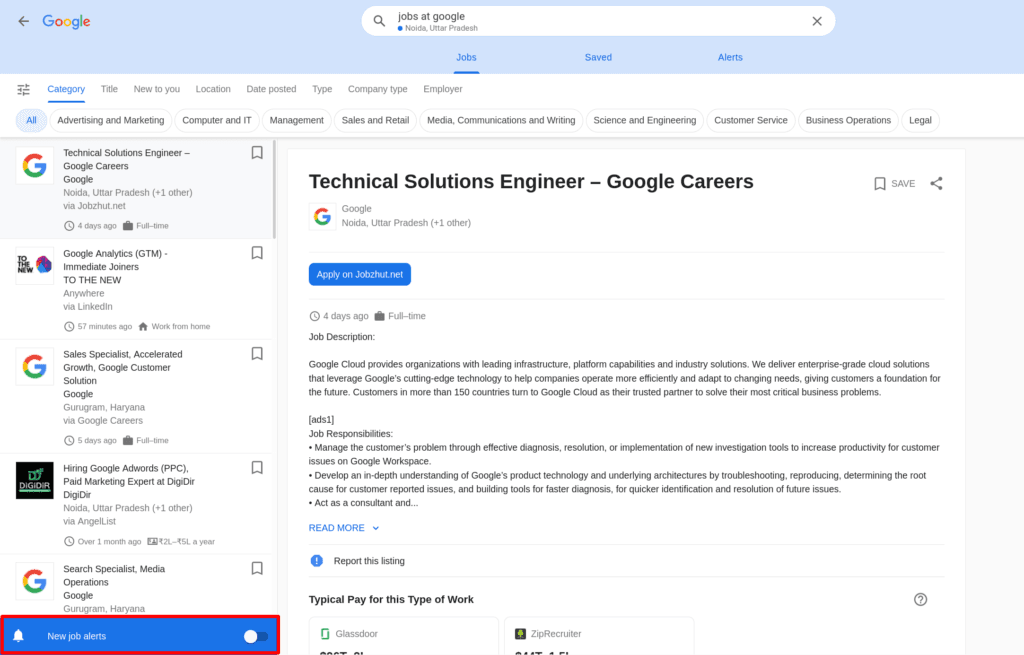Bookmark the Sales Specialist listing
Screen dimensions: 1024x655
point(257,354)
